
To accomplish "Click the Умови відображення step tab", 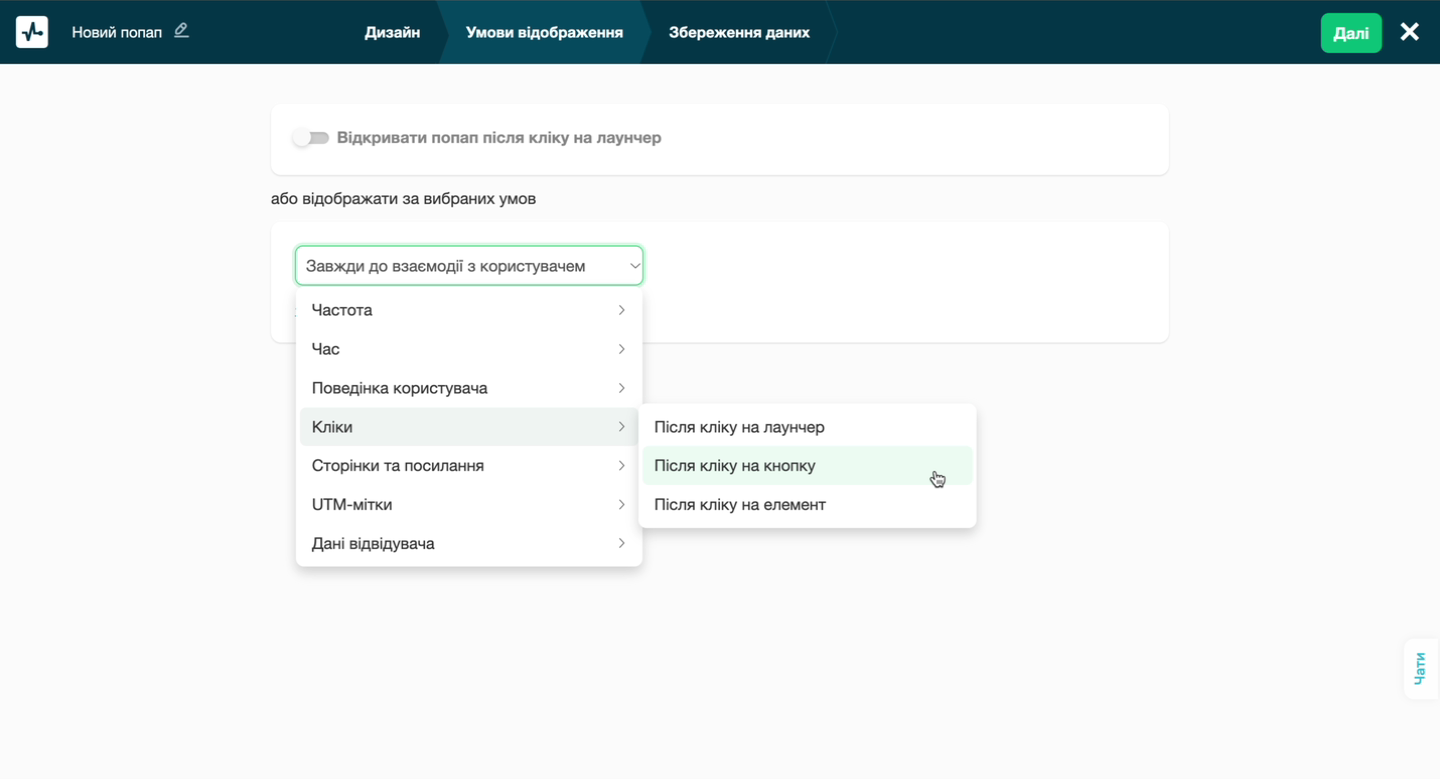I will pyautogui.click(x=544, y=32).
